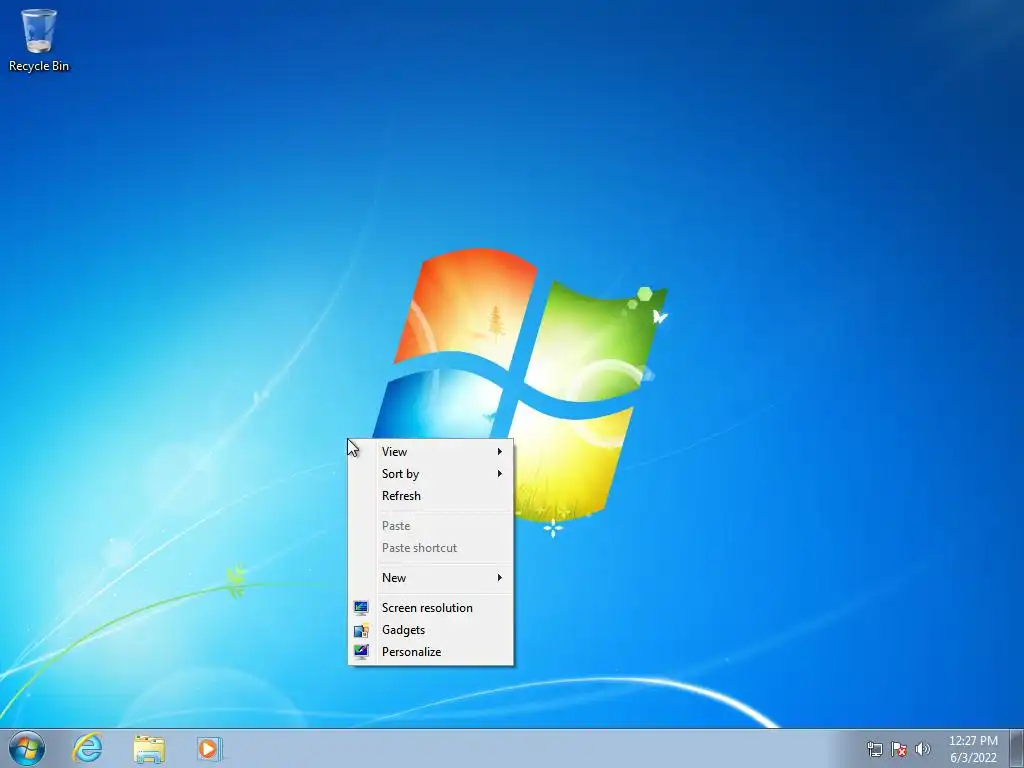The height and width of the screenshot is (768, 1024).
Task: Choose View in the context menu
Action: [430, 451]
